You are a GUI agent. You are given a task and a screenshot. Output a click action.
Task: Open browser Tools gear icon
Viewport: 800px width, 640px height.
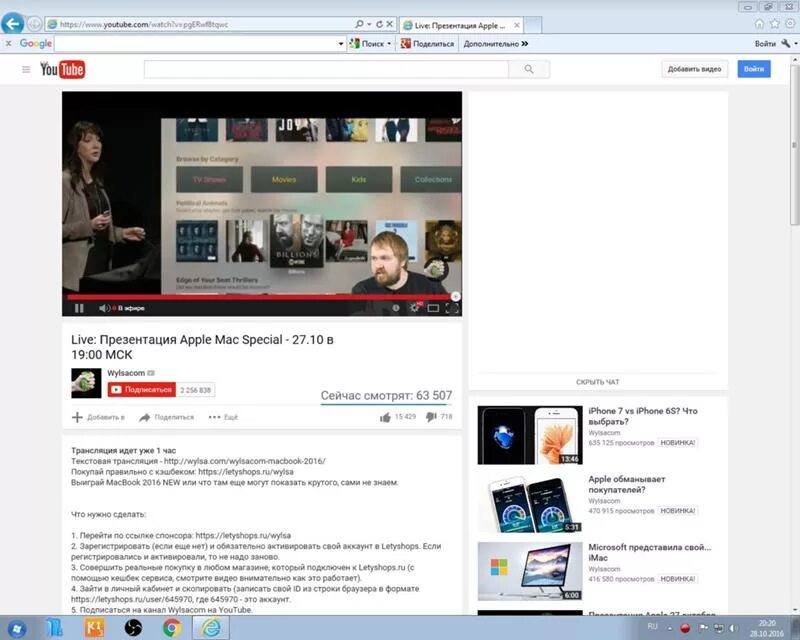click(790, 23)
